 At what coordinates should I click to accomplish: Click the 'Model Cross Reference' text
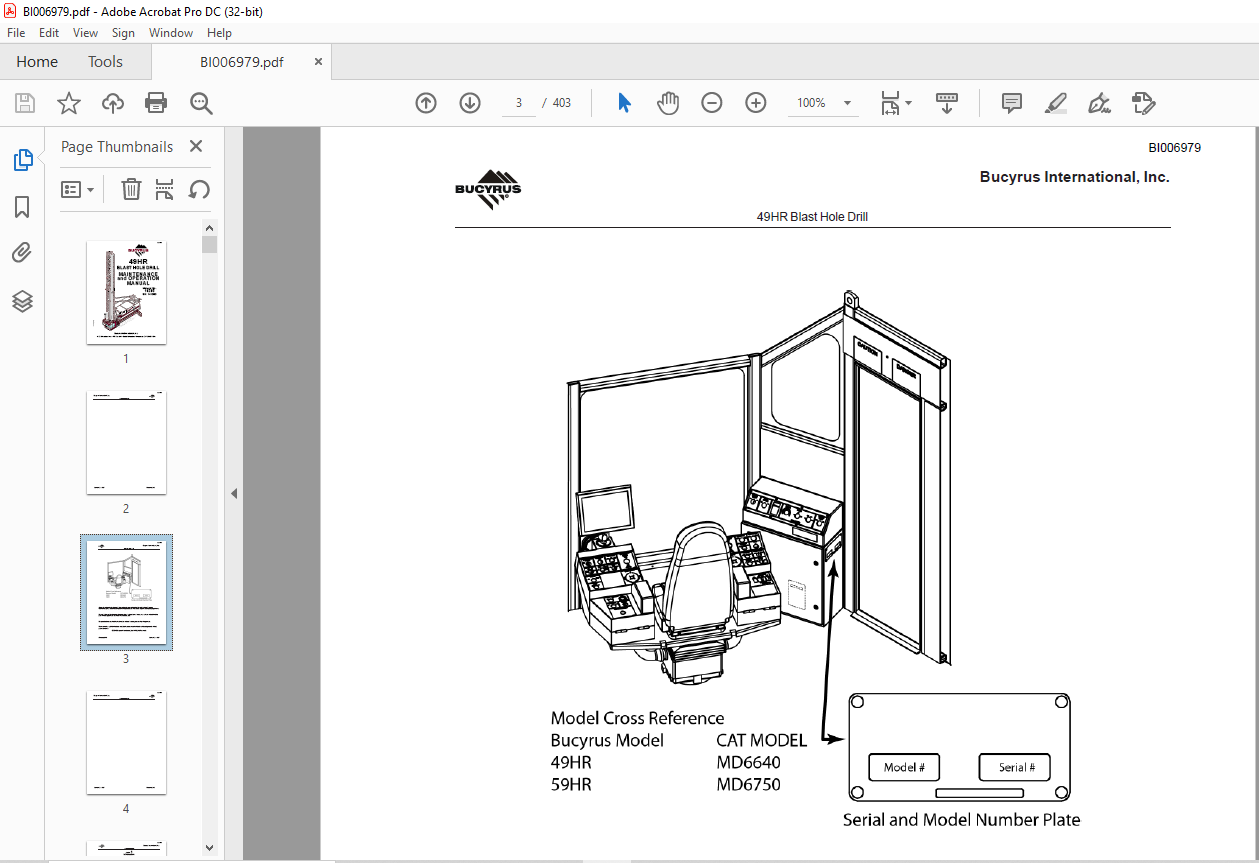[x=637, y=718]
